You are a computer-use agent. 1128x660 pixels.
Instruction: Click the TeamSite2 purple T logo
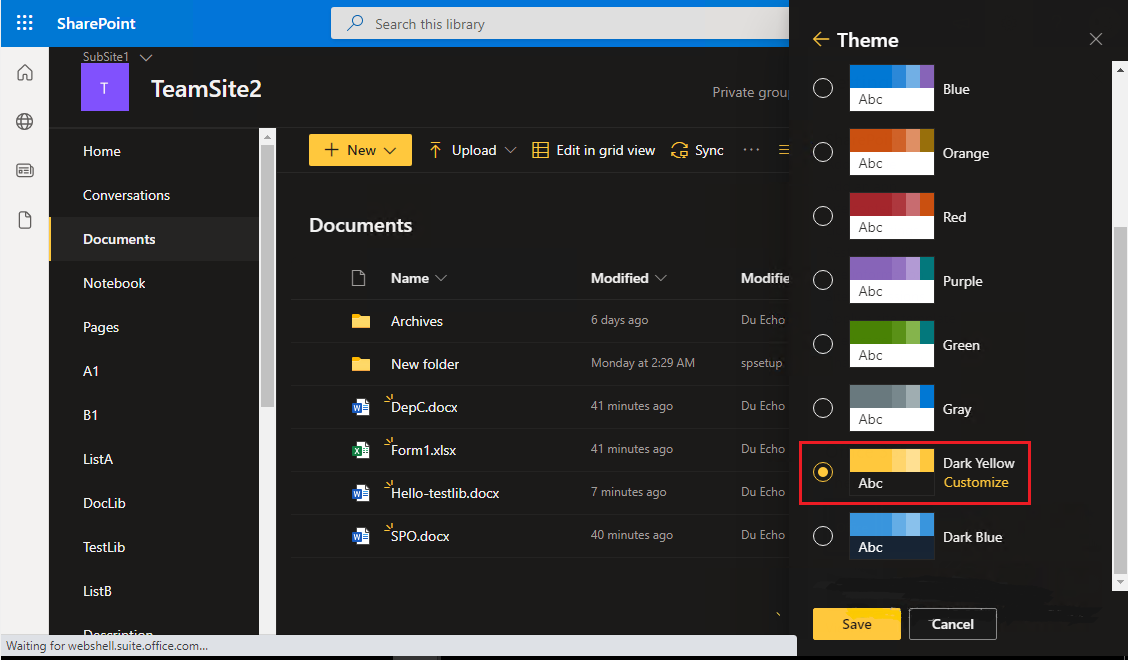pos(105,87)
